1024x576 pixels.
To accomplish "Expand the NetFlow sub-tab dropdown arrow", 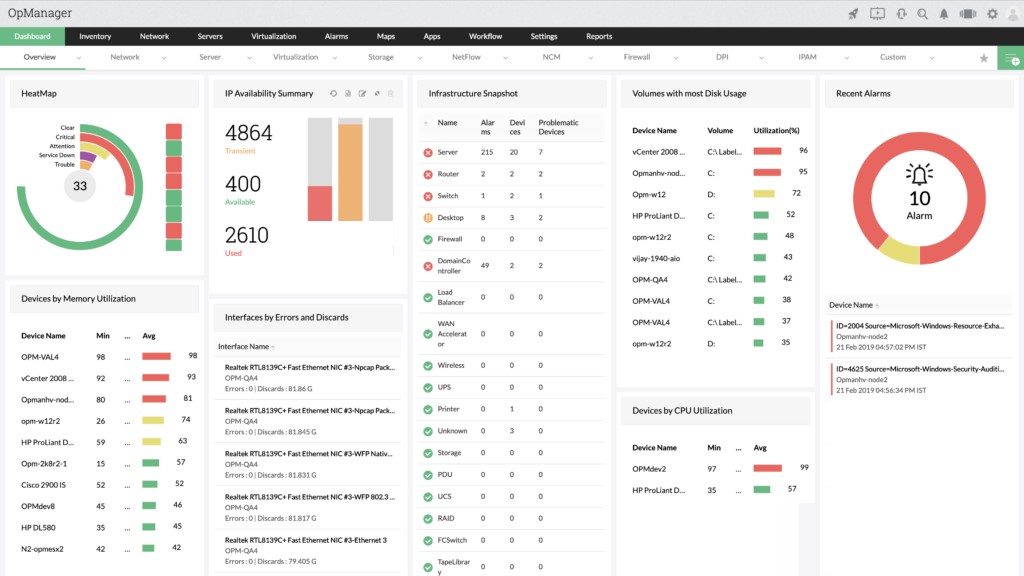I will tap(505, 58).
